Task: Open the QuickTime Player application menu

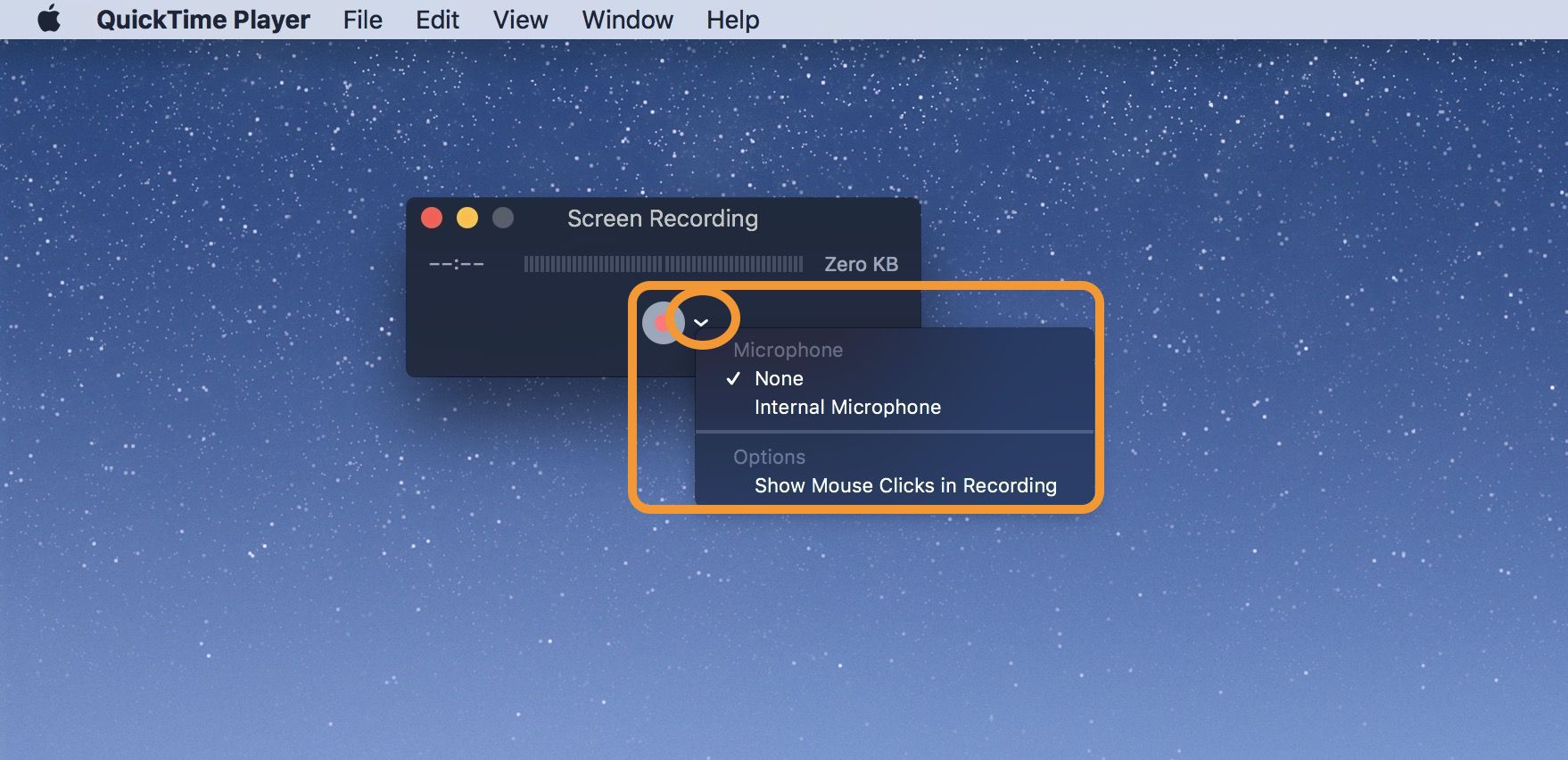Action: 203,20
